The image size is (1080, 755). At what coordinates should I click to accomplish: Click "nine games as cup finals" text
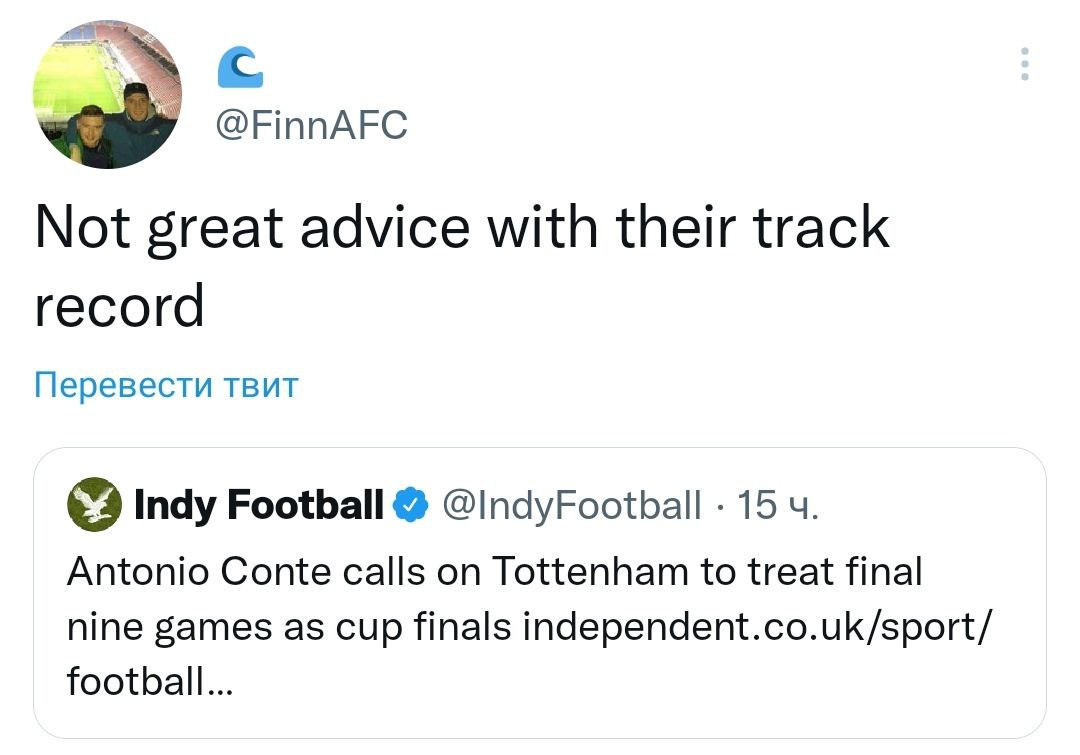coord(289,627)
